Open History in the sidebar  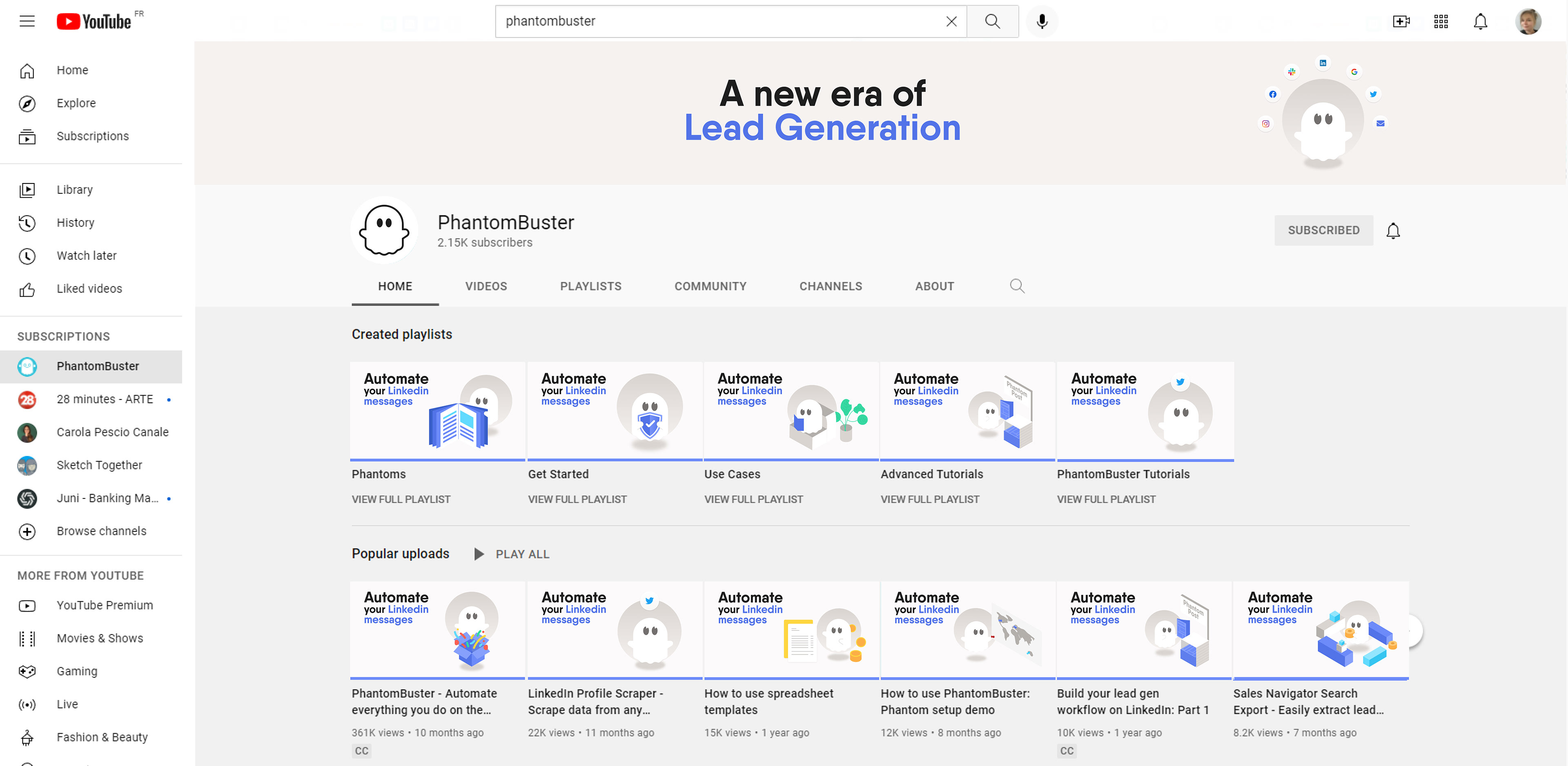pos(91,222)
